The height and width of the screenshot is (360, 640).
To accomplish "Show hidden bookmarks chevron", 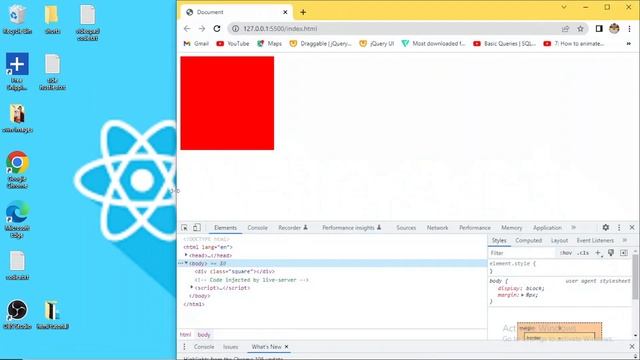I will coord(629,43).
